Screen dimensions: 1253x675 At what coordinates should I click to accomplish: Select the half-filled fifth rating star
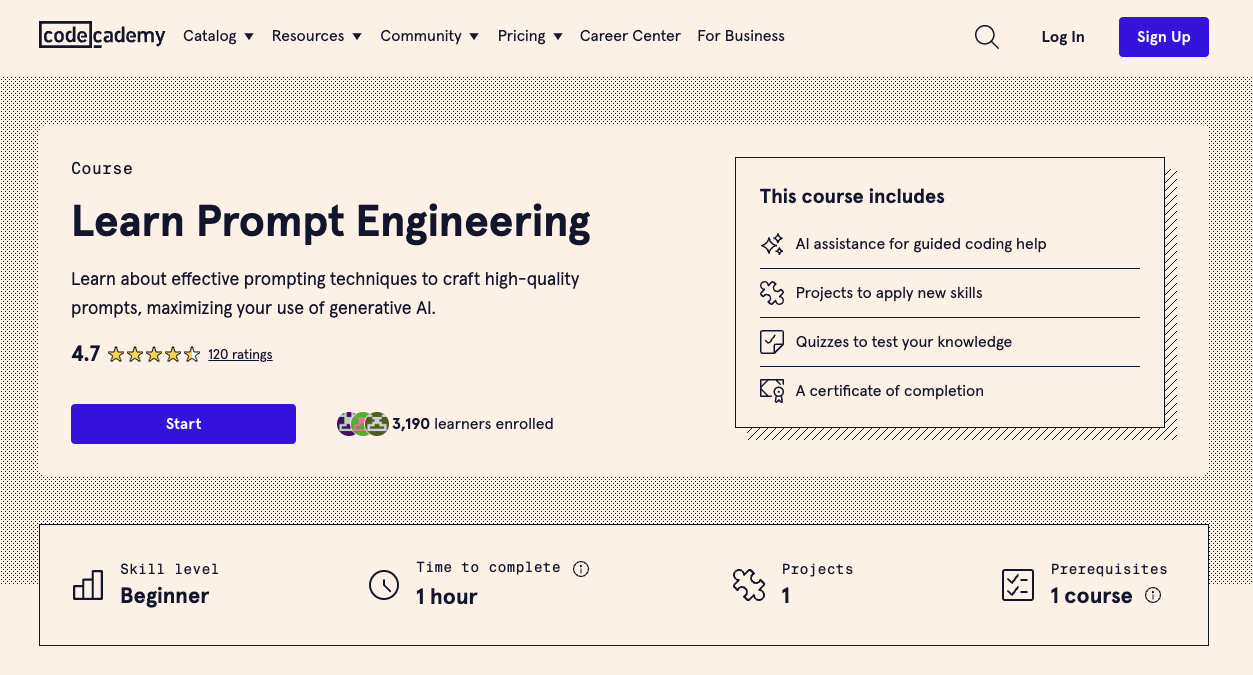click(x=192, y=353)
